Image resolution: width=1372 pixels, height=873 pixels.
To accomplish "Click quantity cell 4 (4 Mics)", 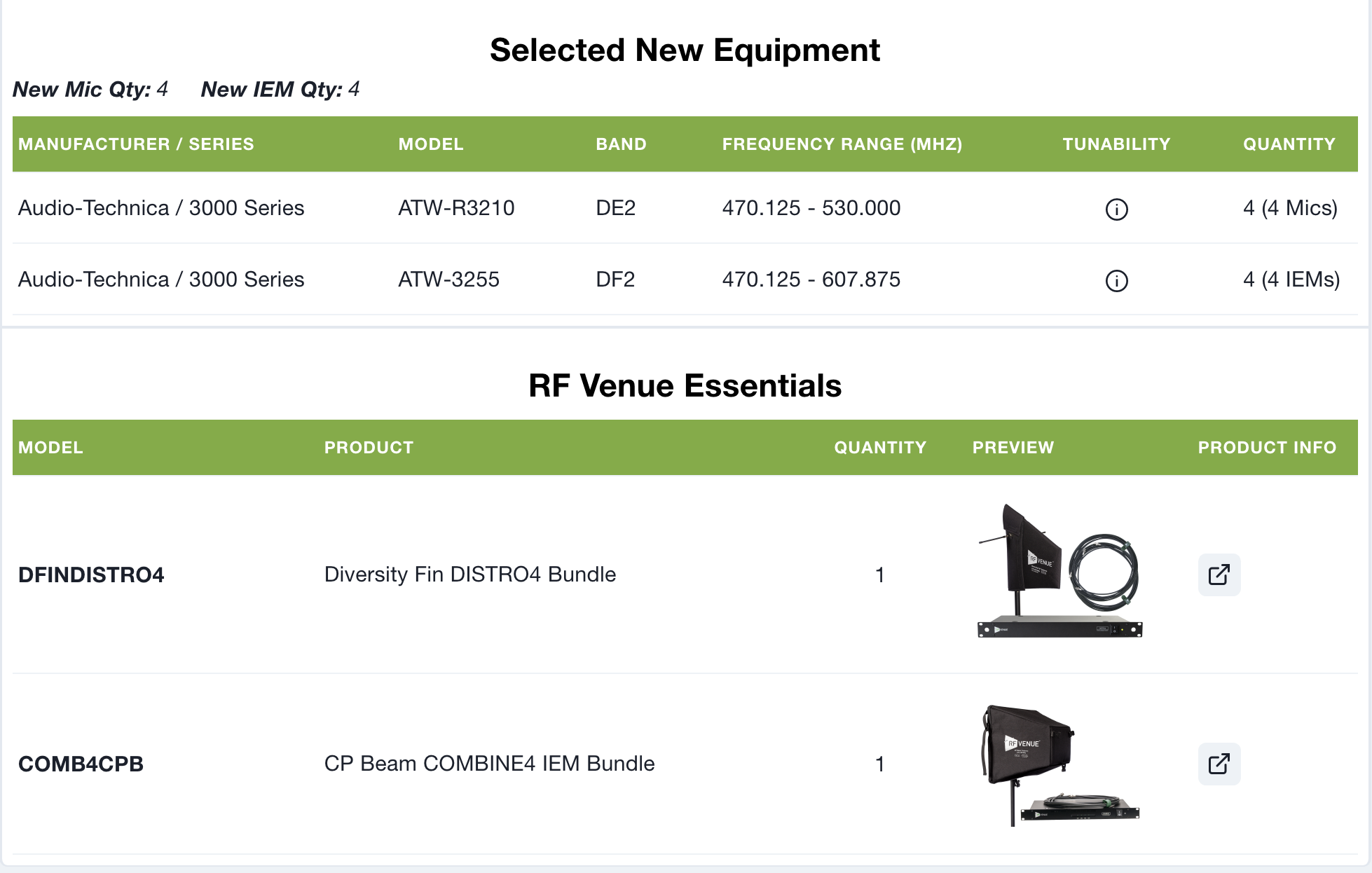I will 1290,208.
